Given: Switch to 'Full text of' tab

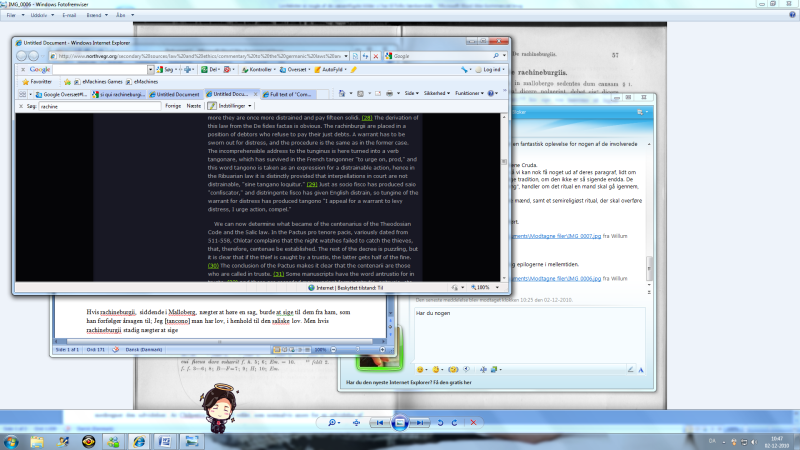Looking at the screenshot, I should click(x=289, y=94).
